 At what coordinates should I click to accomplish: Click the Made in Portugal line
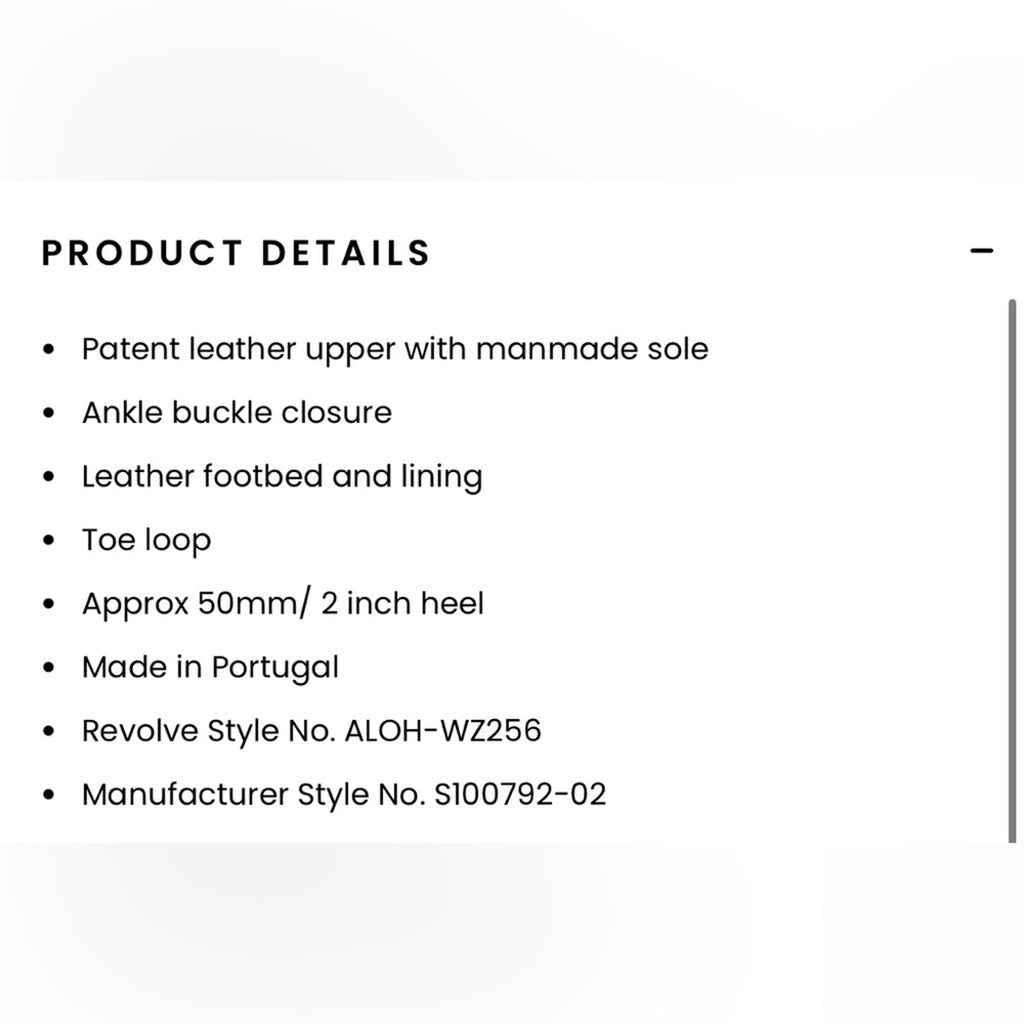tap(210, 667)
